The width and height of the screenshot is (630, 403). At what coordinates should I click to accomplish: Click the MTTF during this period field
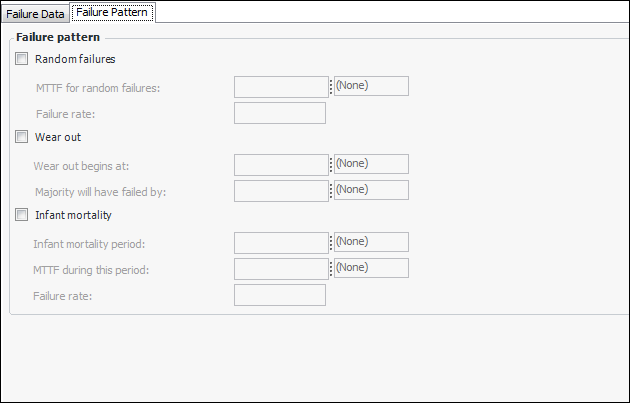(281, 269)
